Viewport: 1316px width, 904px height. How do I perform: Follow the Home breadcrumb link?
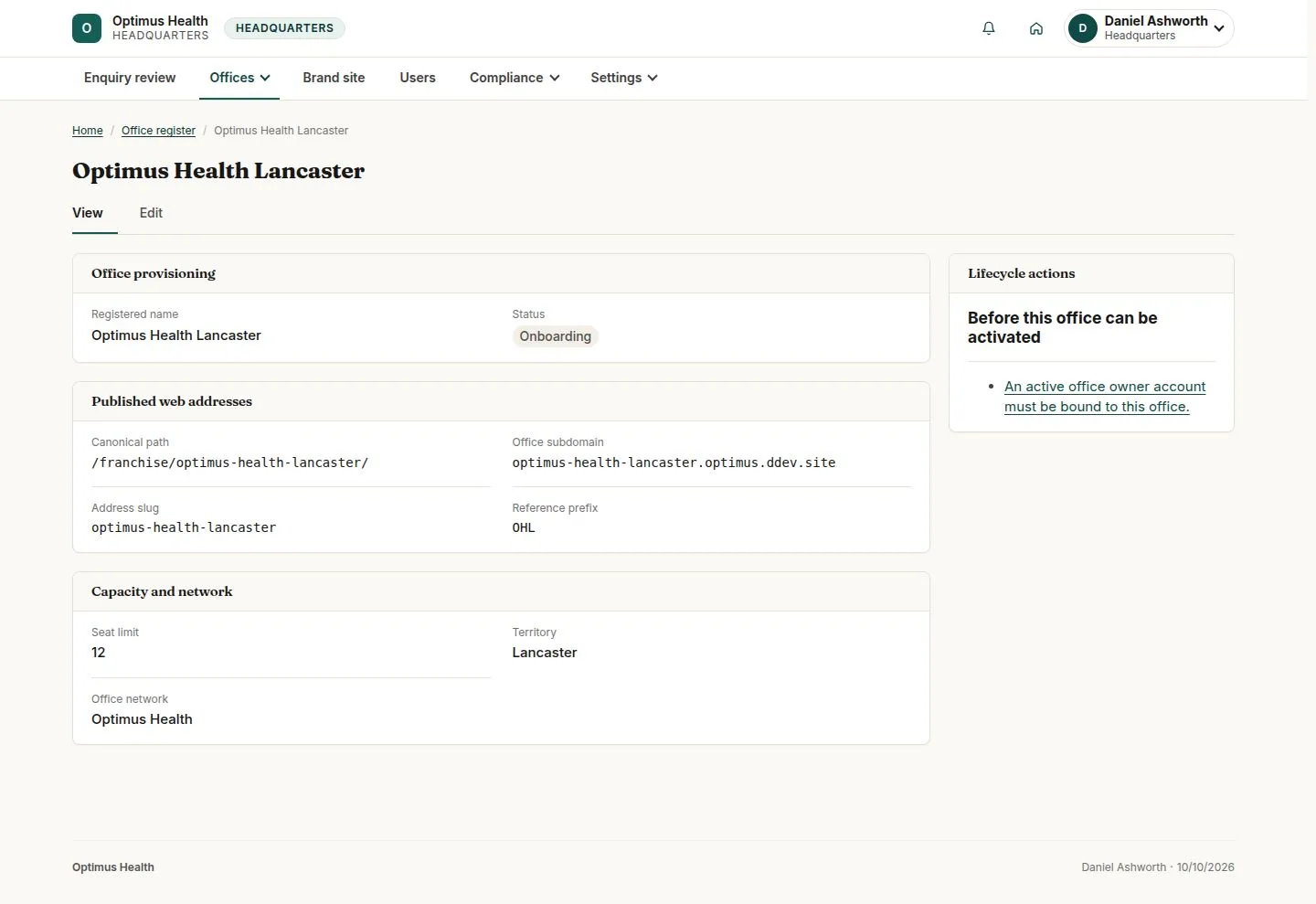[88, 131]
